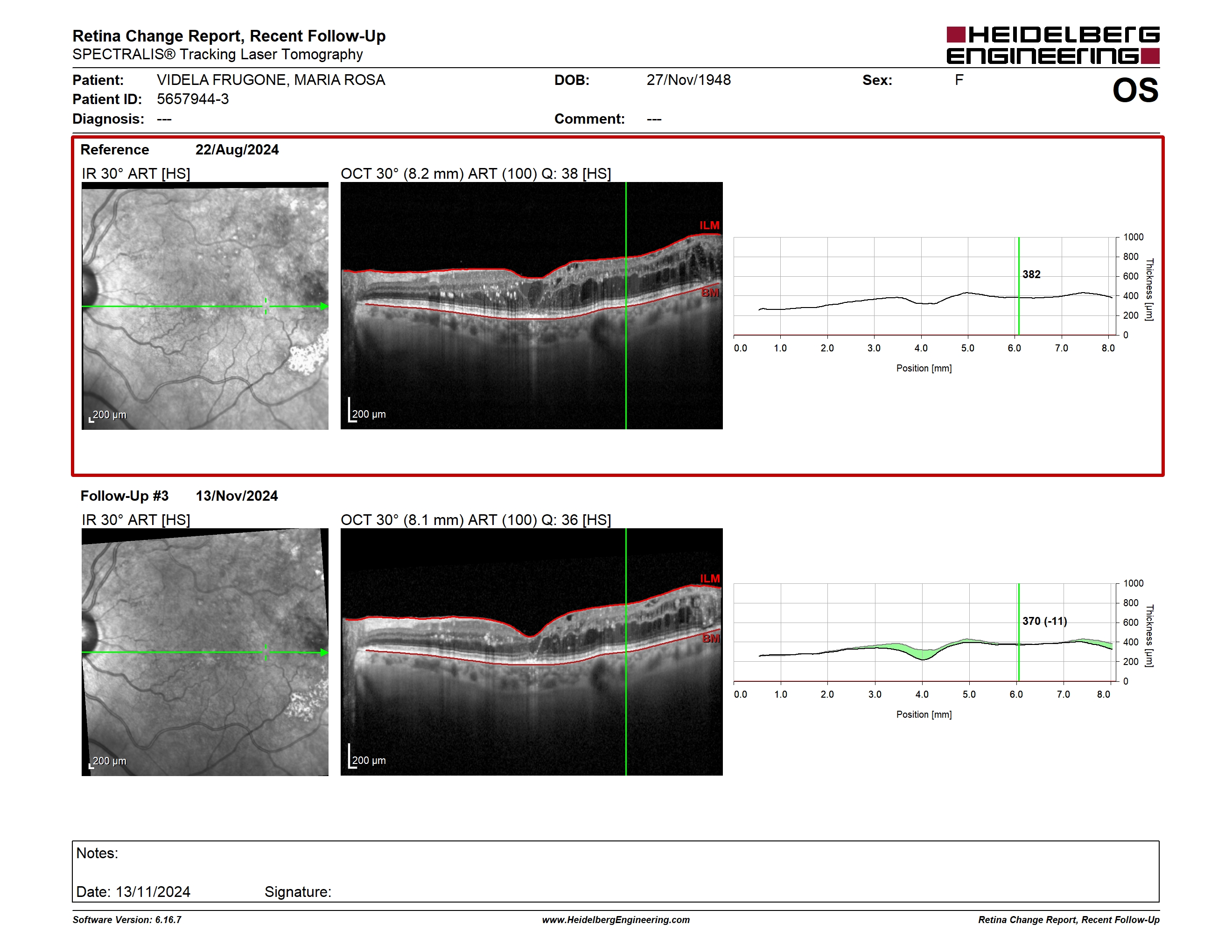Screen dimensions: 1232x952
Task: Click the follow-up thickness value 370 (-11)
Action: tap(1044, 621)
